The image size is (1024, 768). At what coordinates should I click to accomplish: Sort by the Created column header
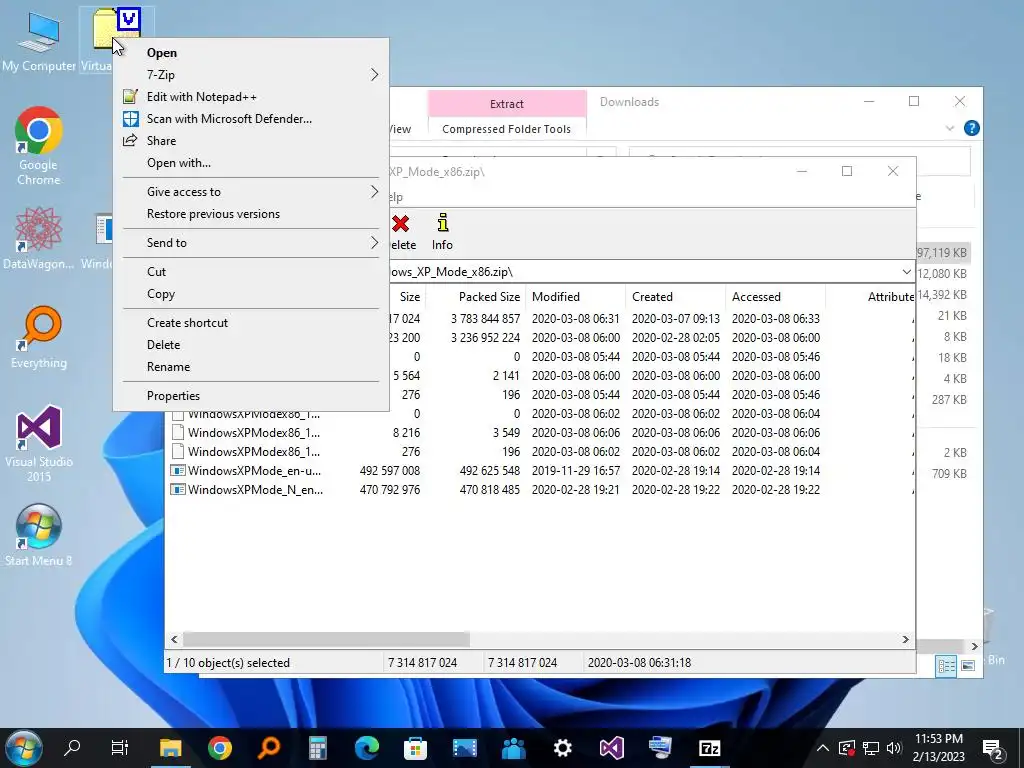pyautogui.click(x=676, y=296)
